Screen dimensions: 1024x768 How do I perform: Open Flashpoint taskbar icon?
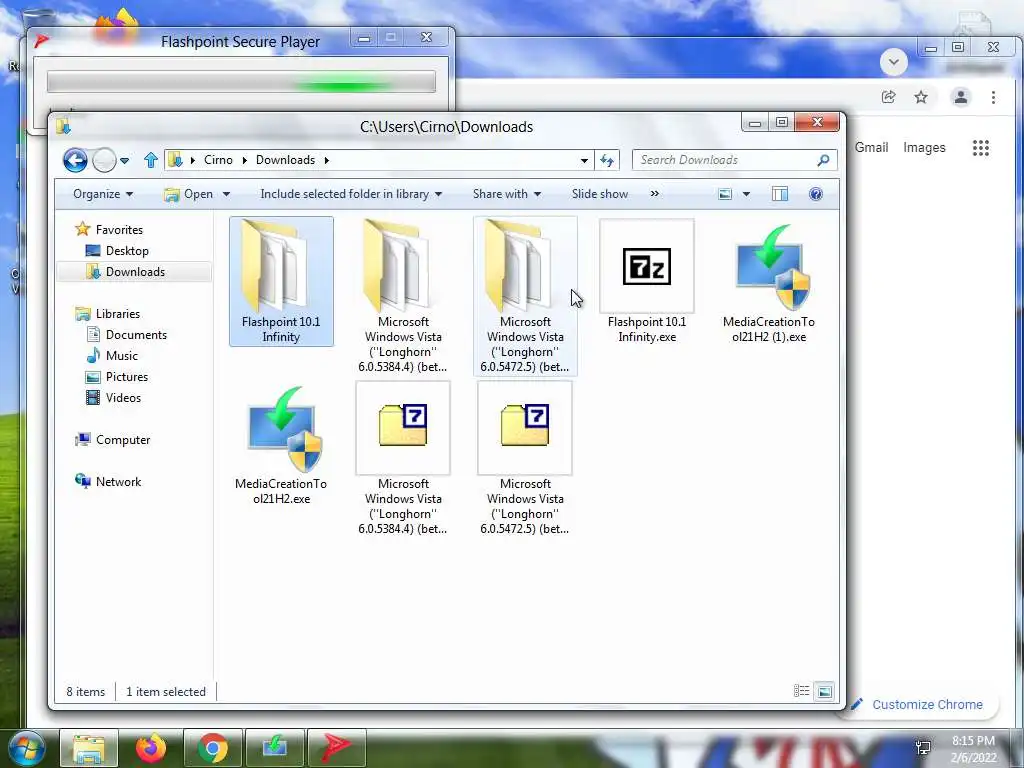coord(336,748)
